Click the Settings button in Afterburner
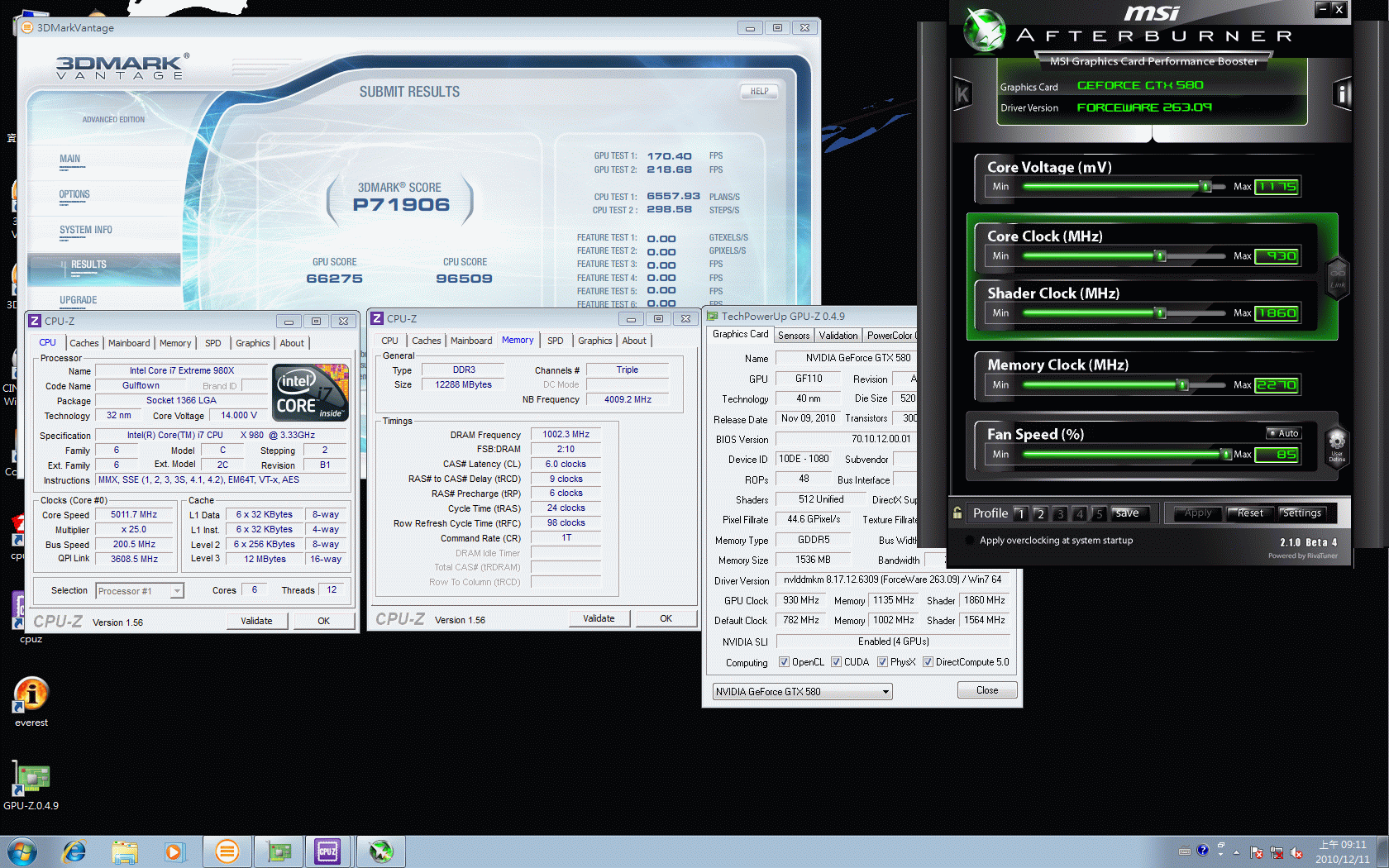 [x=1301, y=513]
